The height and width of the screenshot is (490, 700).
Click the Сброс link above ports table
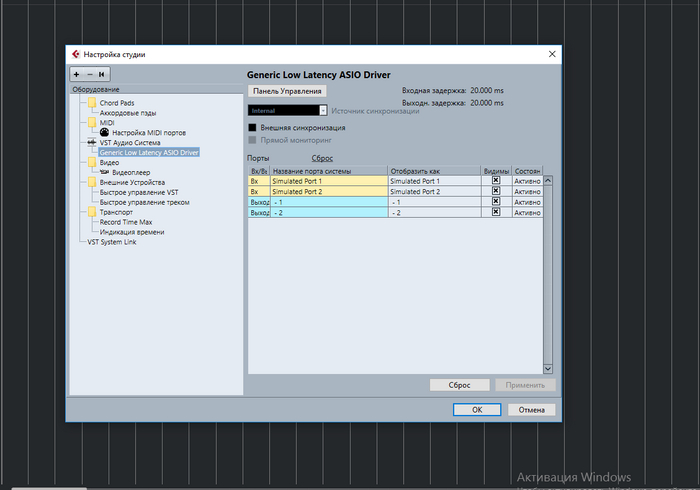pyautogui.click(x=322, y=158)
